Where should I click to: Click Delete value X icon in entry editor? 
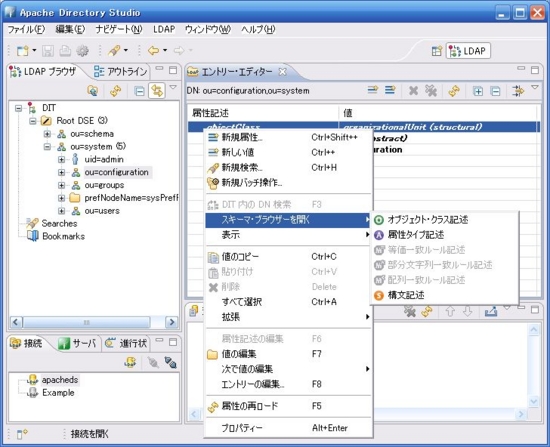[414, 91]
